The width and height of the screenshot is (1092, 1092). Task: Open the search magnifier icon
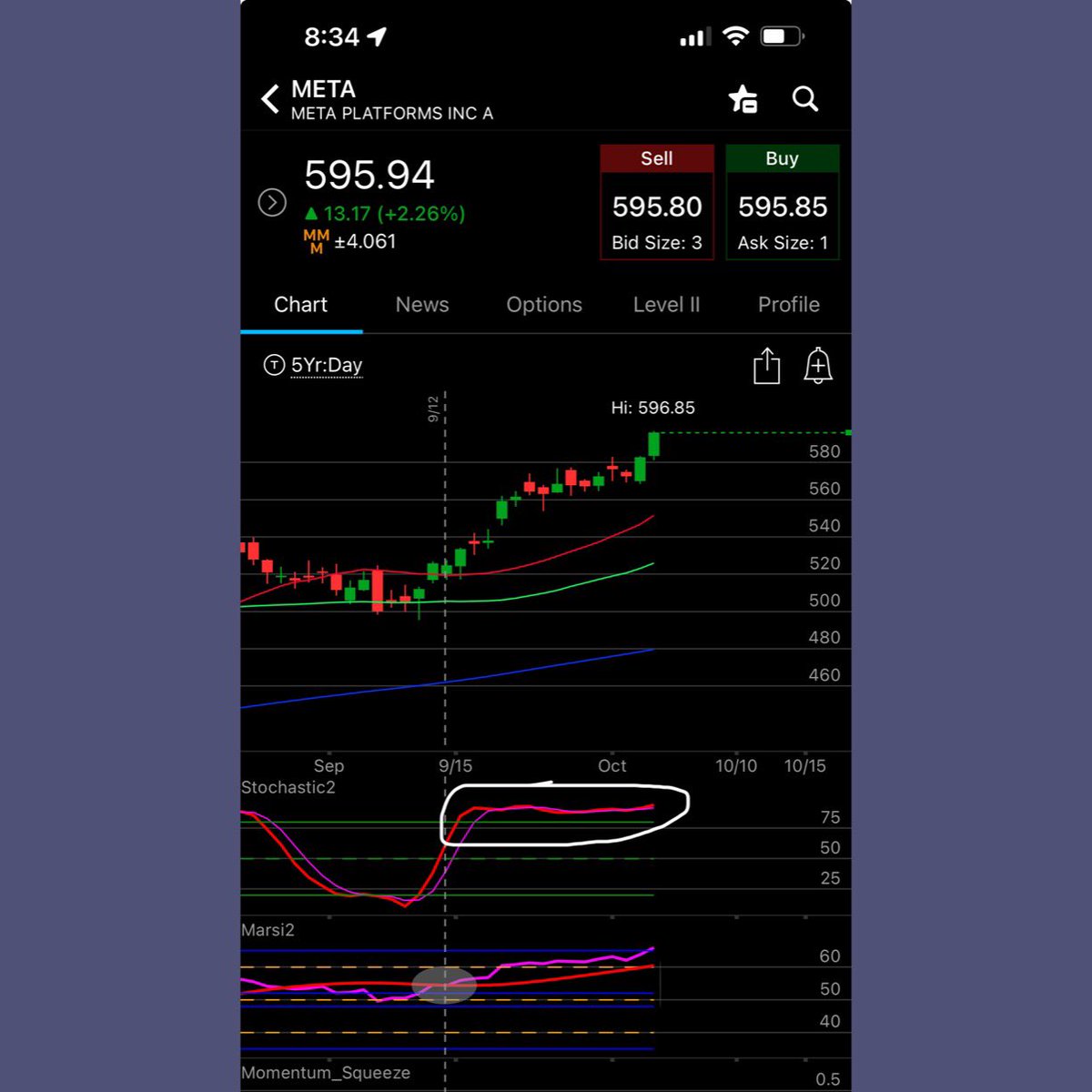(x=805, y=98)
